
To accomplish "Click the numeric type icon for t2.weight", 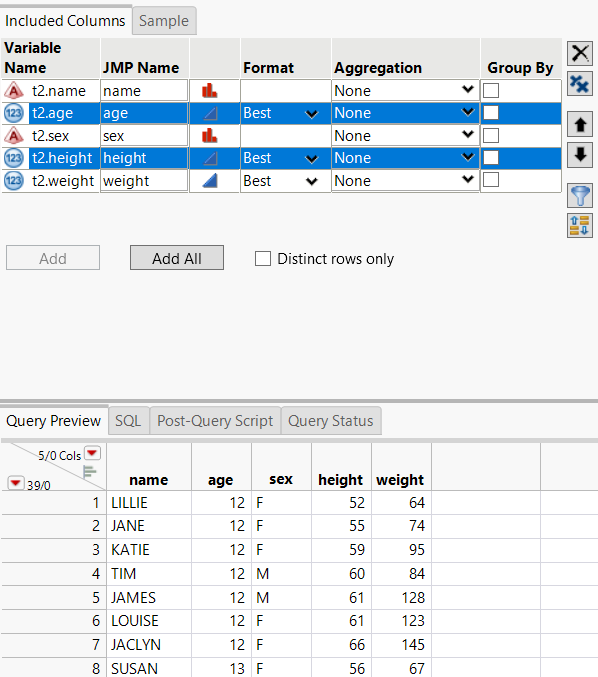I will pyautogui.click(x=14, y=180).
